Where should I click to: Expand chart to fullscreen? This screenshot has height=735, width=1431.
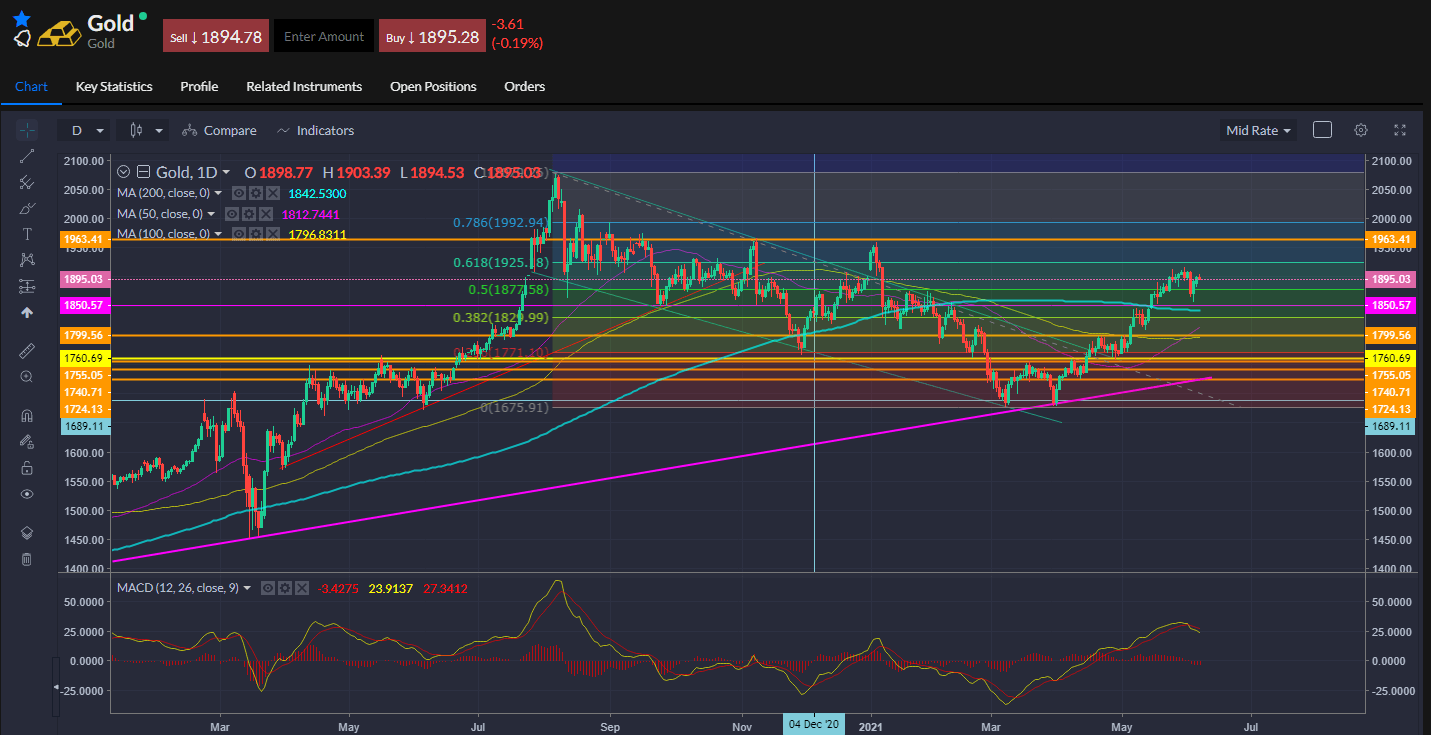point(1400,130)
